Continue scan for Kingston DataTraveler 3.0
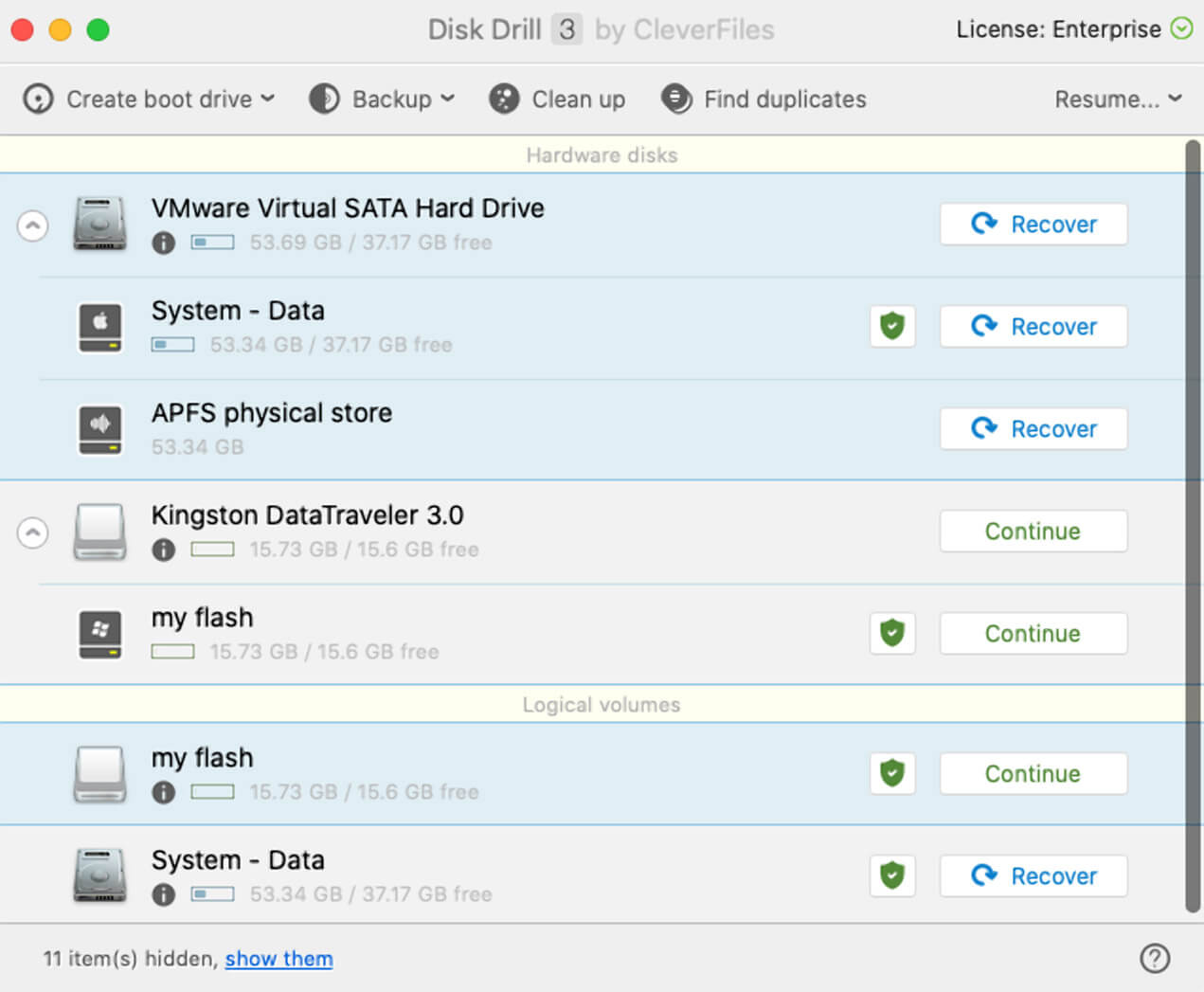1204x992 pixels. [1033, 532]
